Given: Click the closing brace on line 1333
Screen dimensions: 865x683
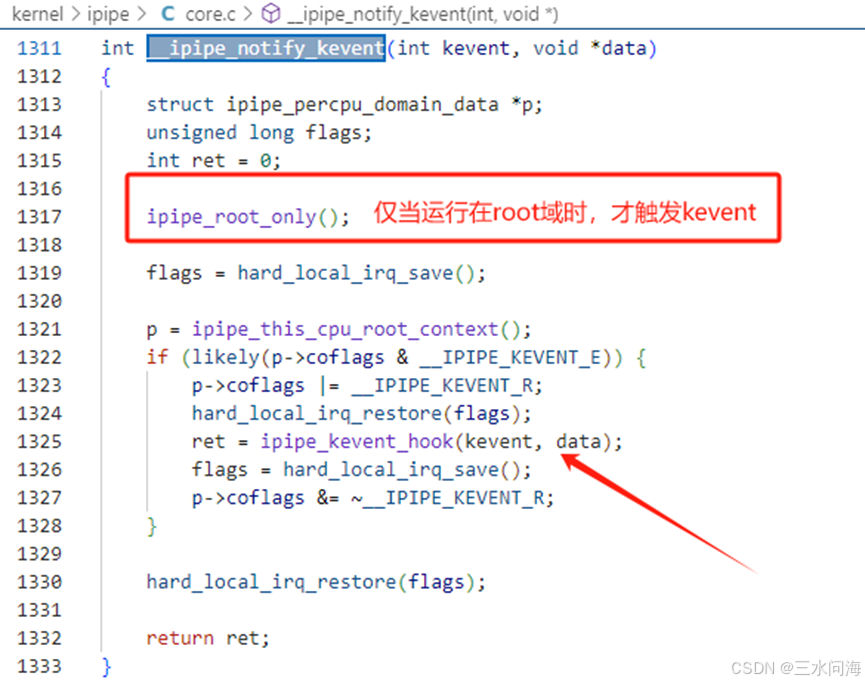Looking at the screenshot, I should [106, 666].
